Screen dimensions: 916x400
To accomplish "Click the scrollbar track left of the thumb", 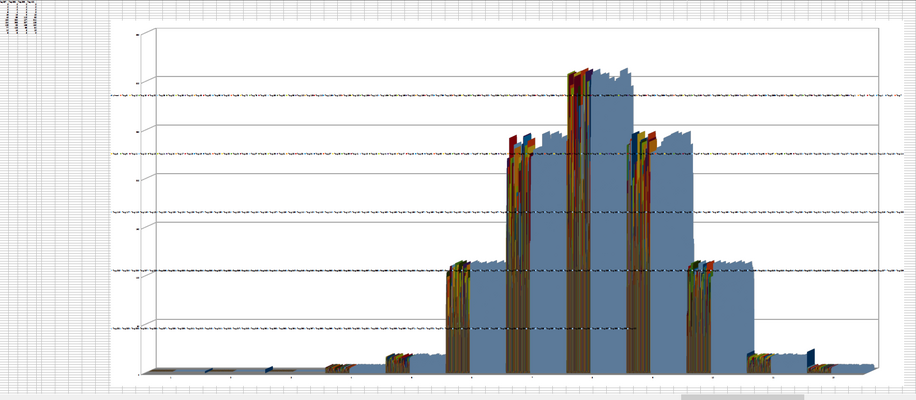I will [340, 397].
